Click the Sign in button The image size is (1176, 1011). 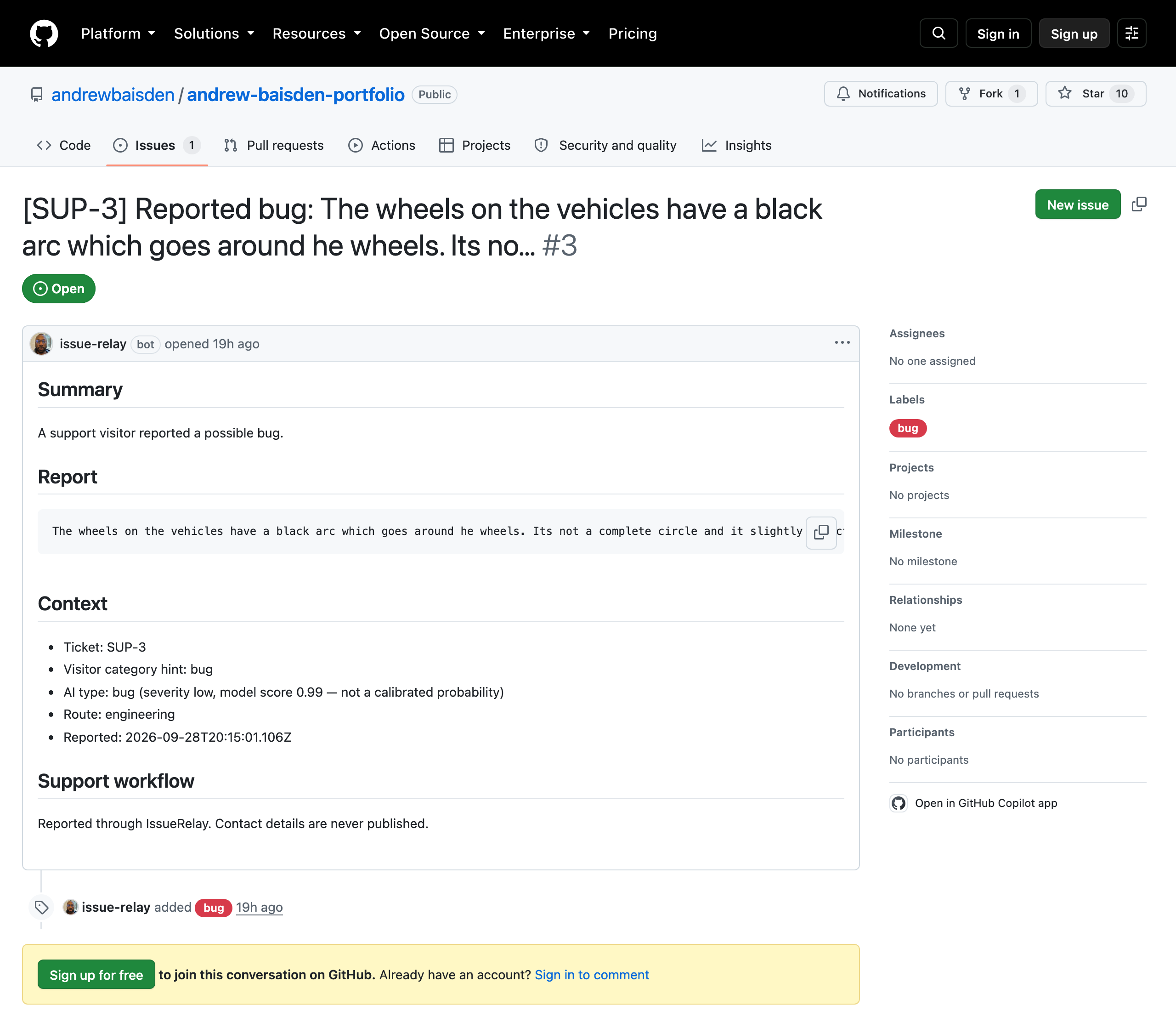[x=998, y=34]
